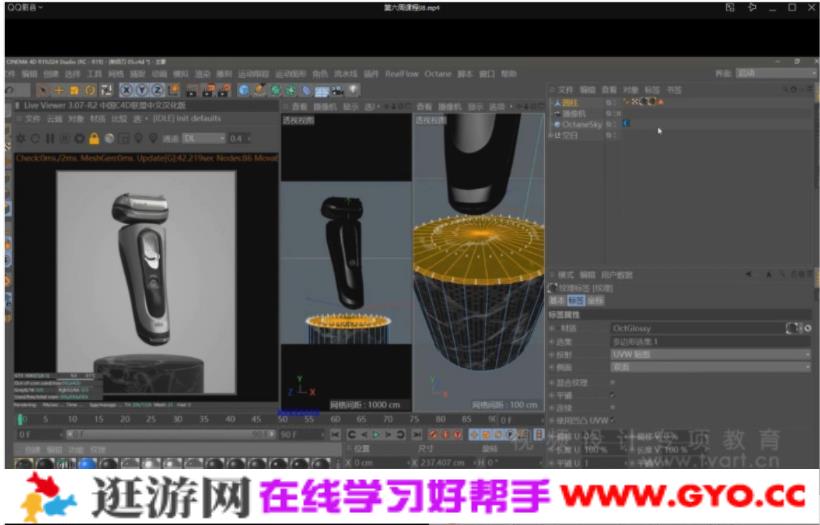Click the coordinate system icon
Viewport: 820px width, 525px height.
click(174, 90)
